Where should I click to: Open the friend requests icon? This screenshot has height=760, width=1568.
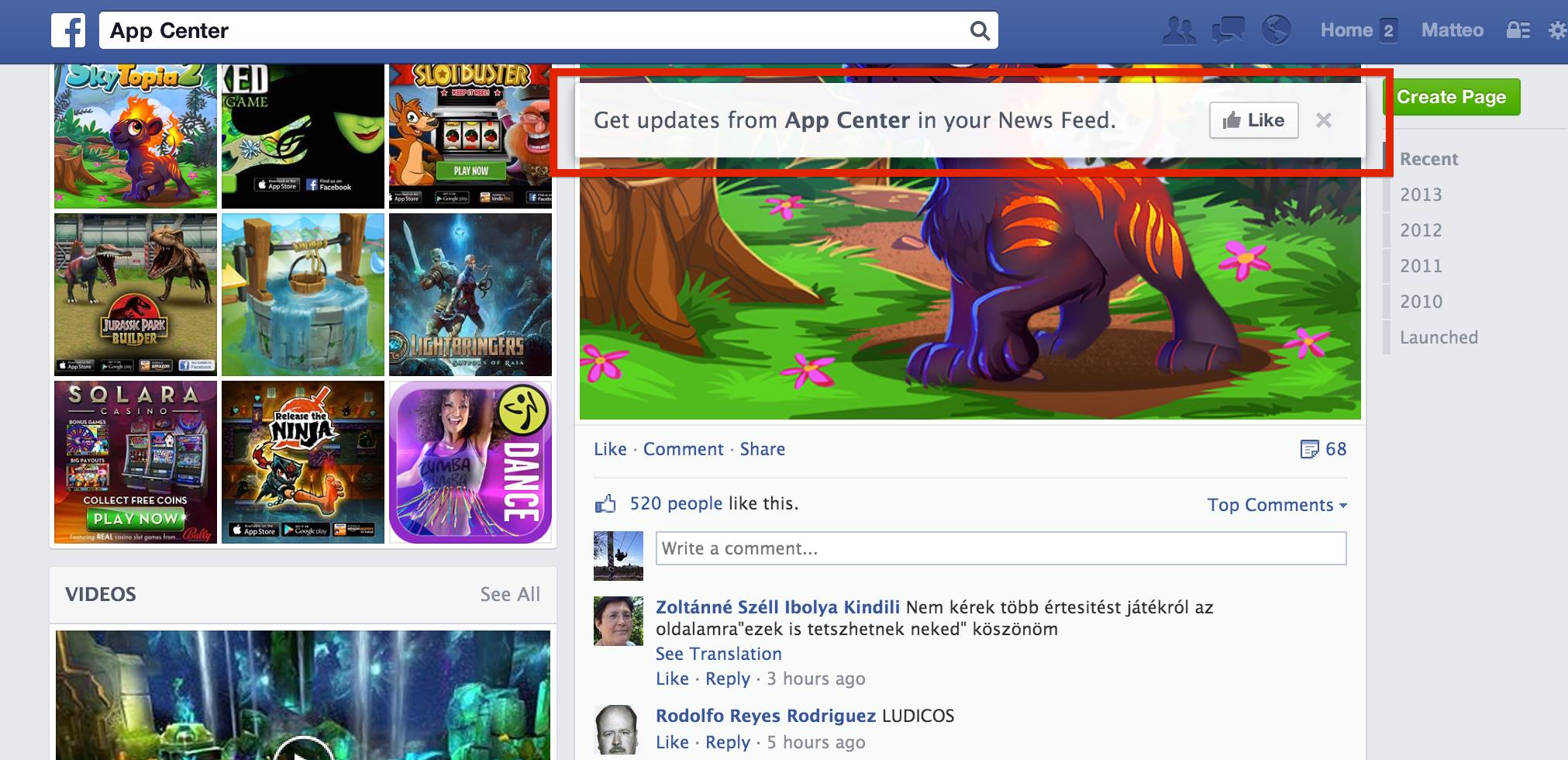1179,31
